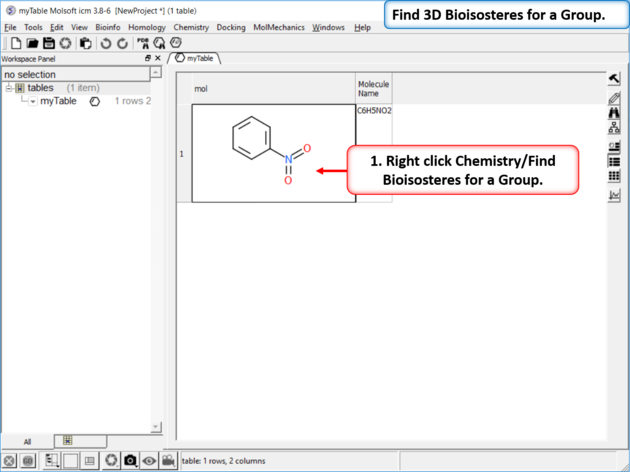
Task: Click the New file icon in toolbar
Action: point(16,43)
